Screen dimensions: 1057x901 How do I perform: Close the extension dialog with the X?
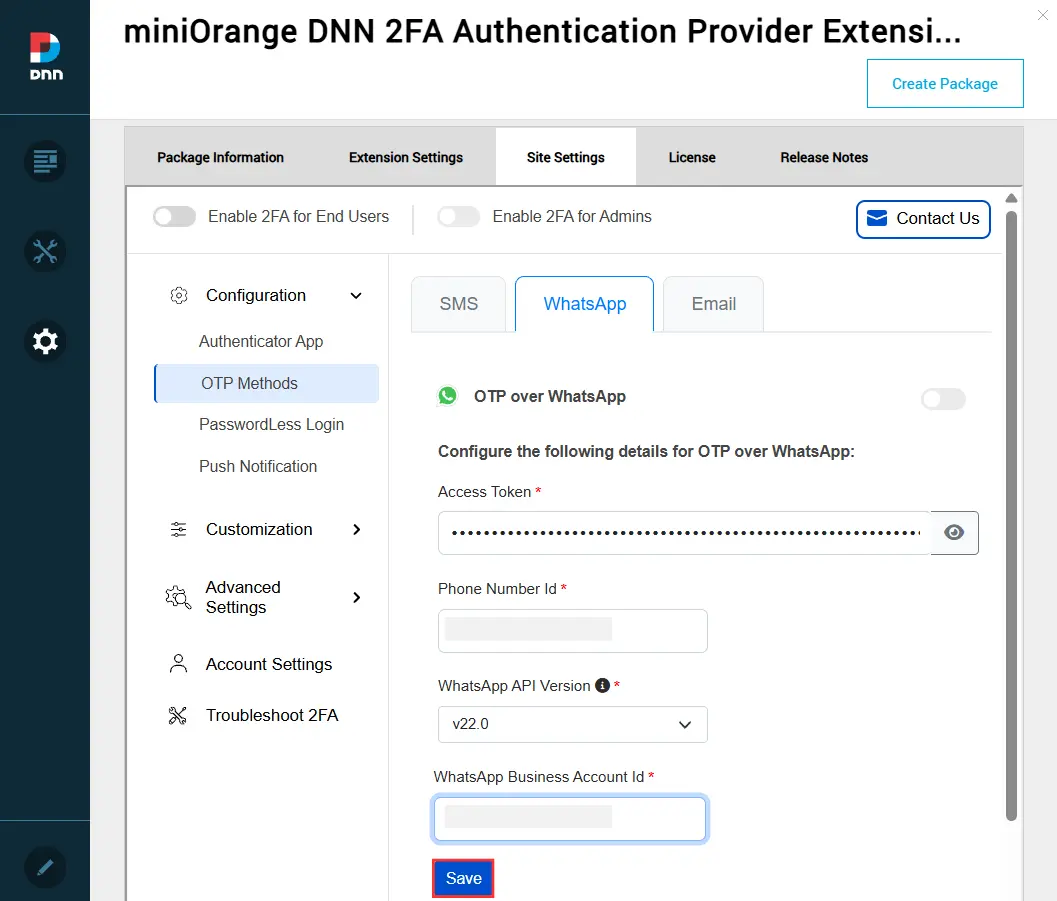click(1042, 15)
